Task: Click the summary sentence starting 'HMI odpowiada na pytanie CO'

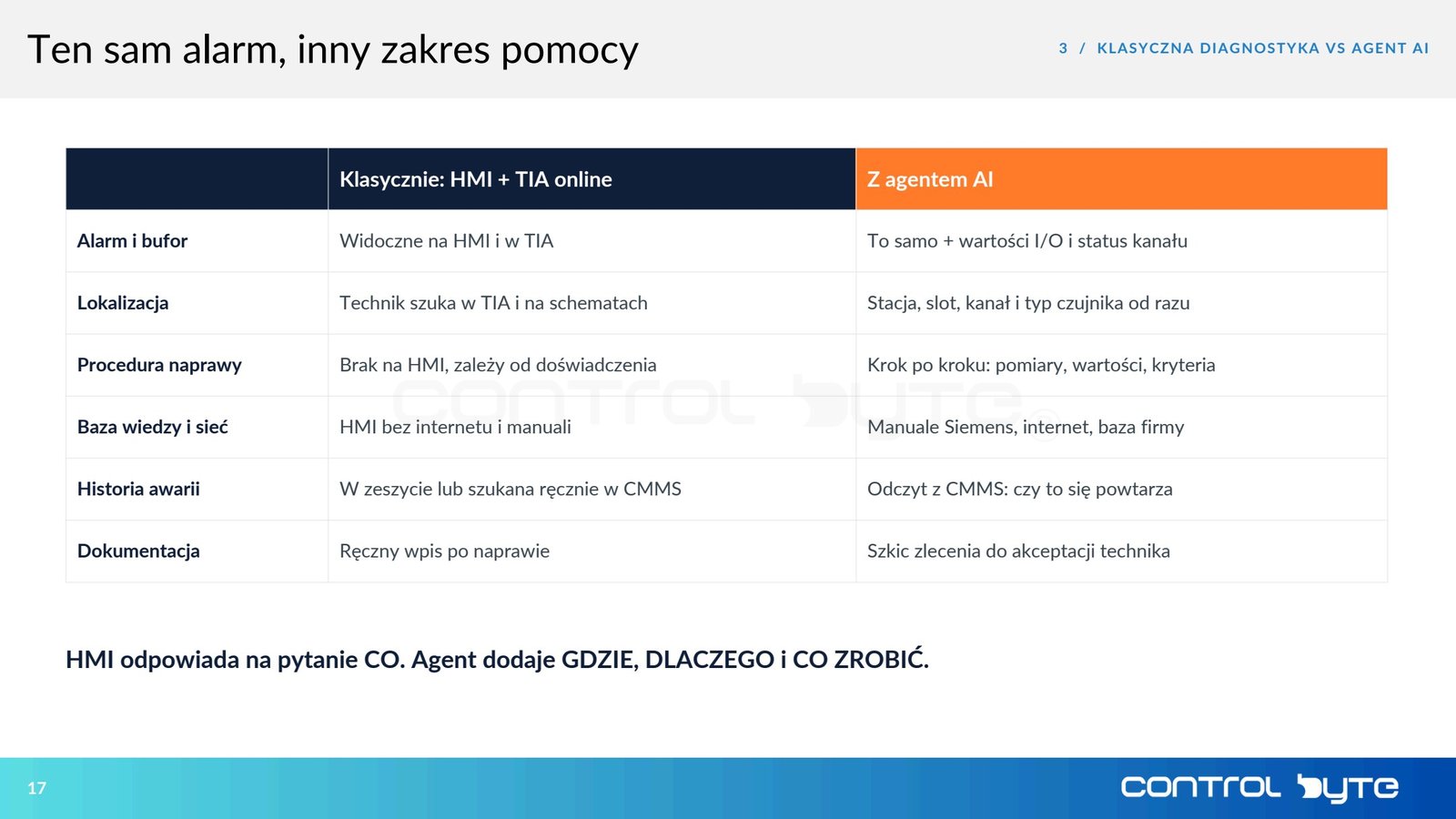Action: pyautogui.click(x=497, y=660)
